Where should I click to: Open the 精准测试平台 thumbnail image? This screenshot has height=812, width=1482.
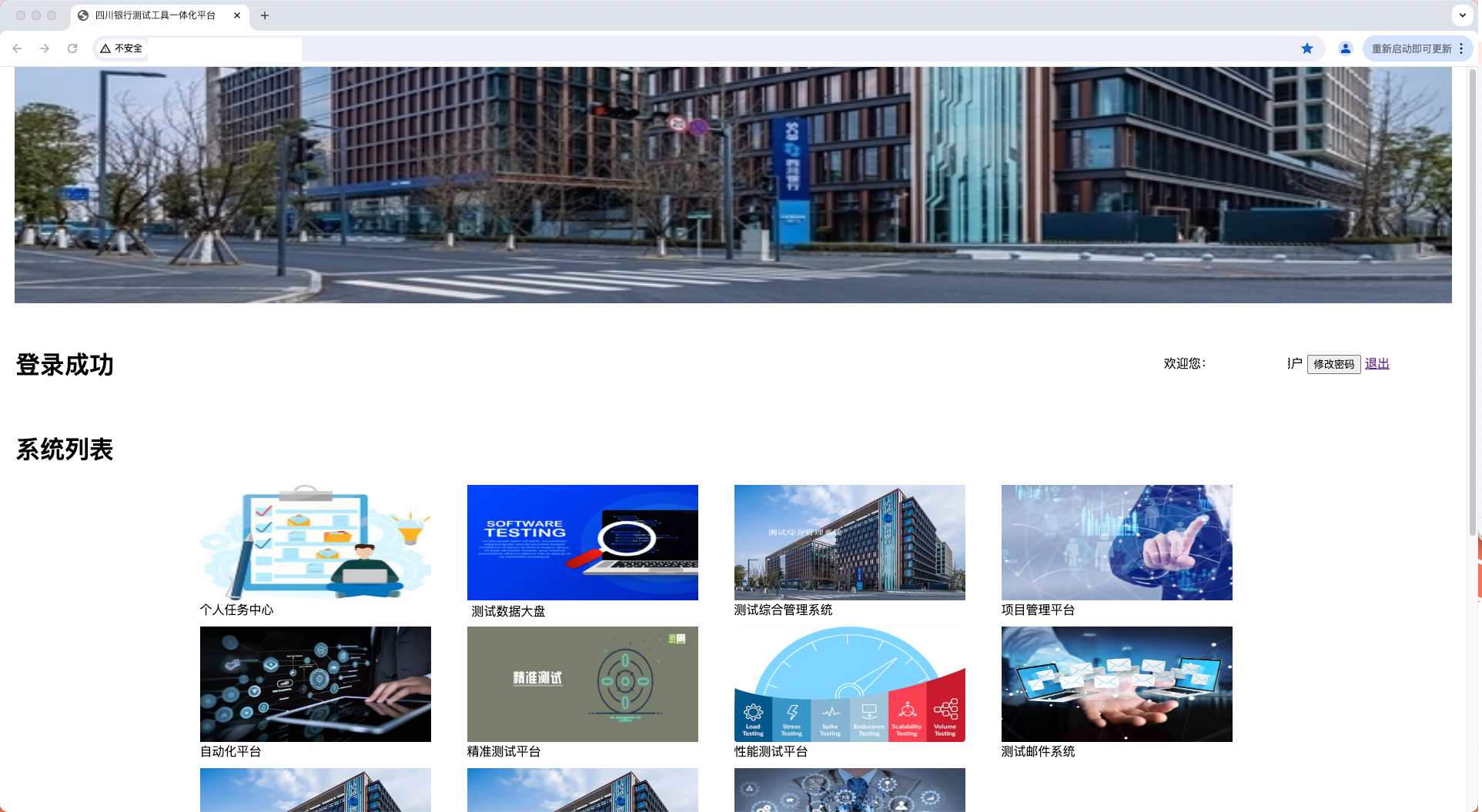pyautogui.click(x=583, y=684)
